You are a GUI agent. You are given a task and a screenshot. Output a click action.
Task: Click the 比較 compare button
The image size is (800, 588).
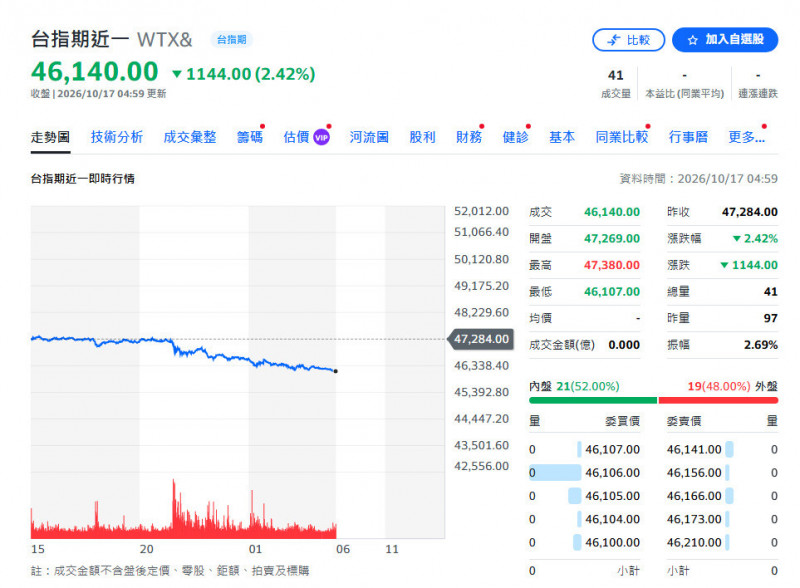tap(628, 40)
